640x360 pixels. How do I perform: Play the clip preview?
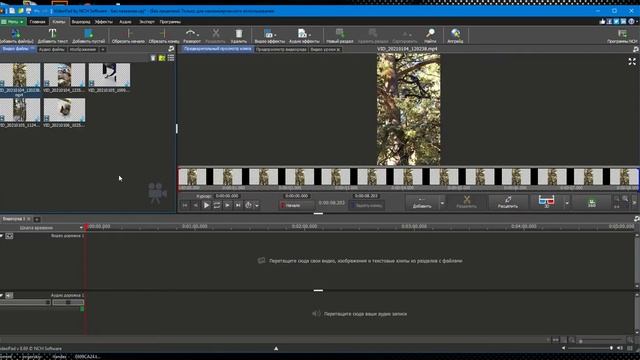coord(206,205)
